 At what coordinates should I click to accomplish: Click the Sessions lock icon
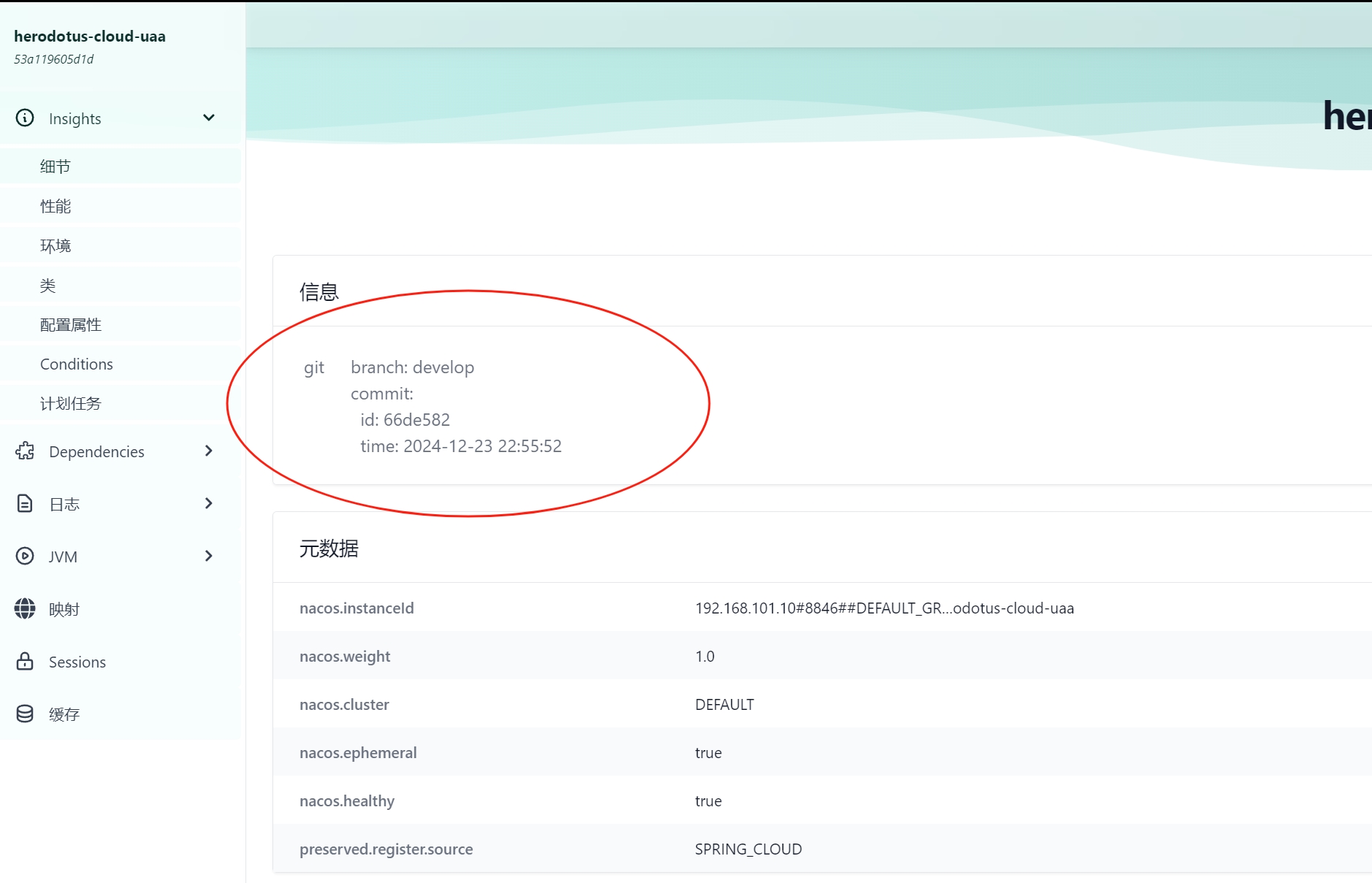[24, 662]
